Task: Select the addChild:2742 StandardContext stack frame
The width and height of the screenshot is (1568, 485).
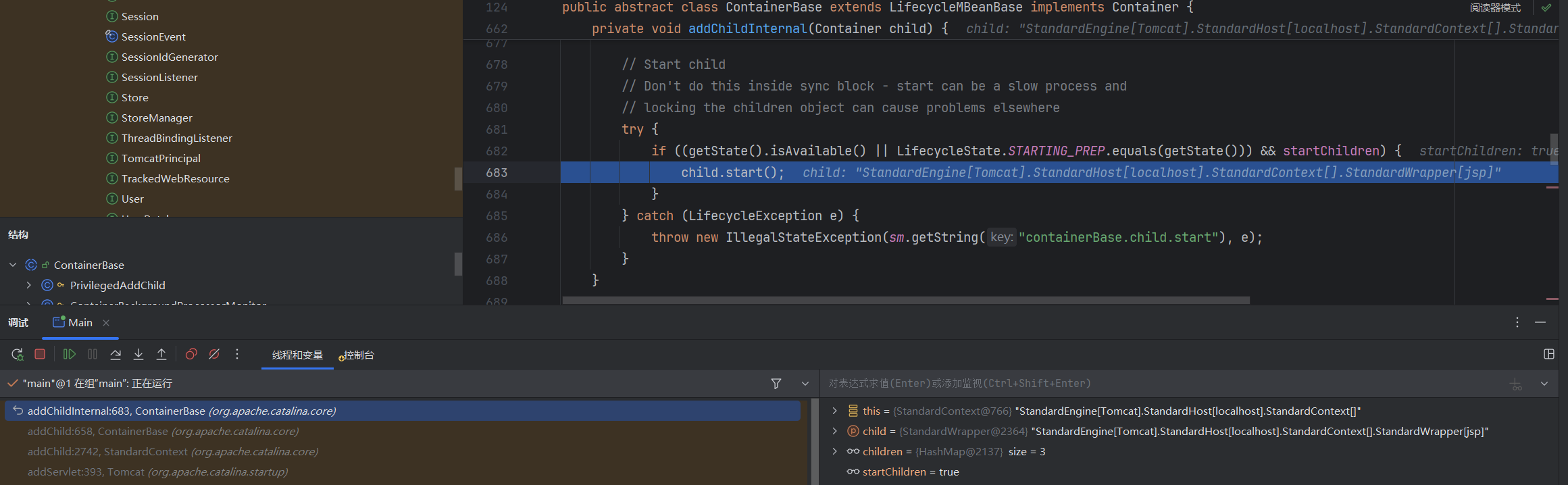Action: tap(173, 451)
